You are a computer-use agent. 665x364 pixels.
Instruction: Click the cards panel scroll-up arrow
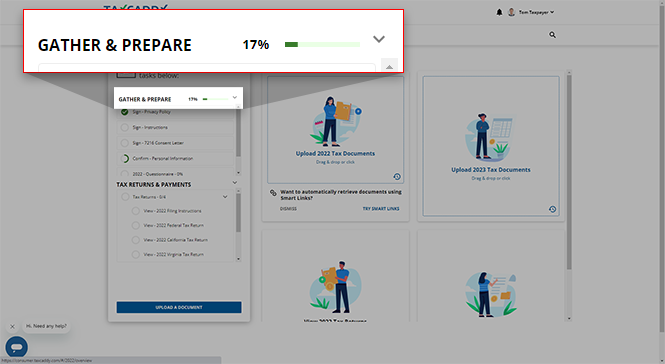569,73
